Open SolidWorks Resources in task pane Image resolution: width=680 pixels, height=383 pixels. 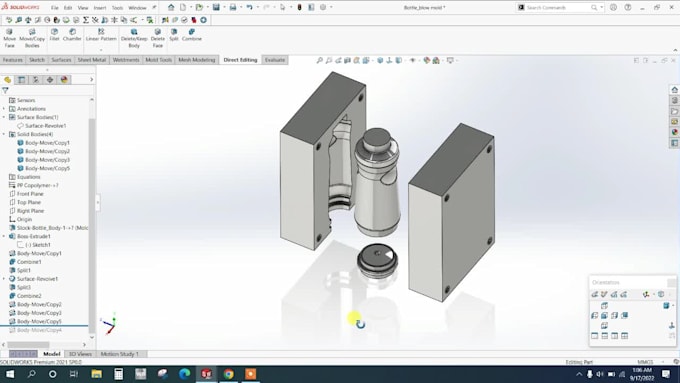674,90
